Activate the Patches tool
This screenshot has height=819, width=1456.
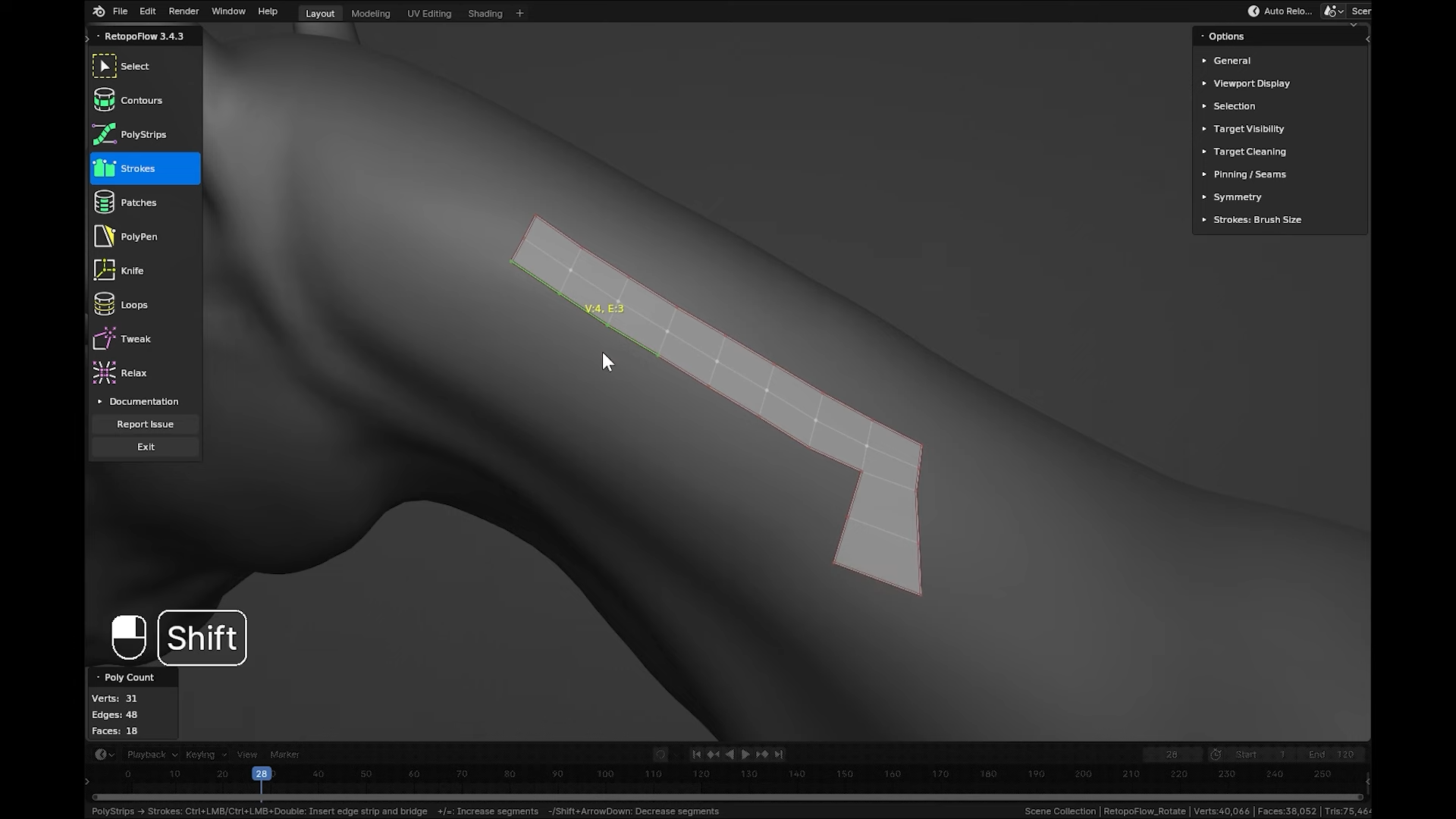click(x=140, y=202)
